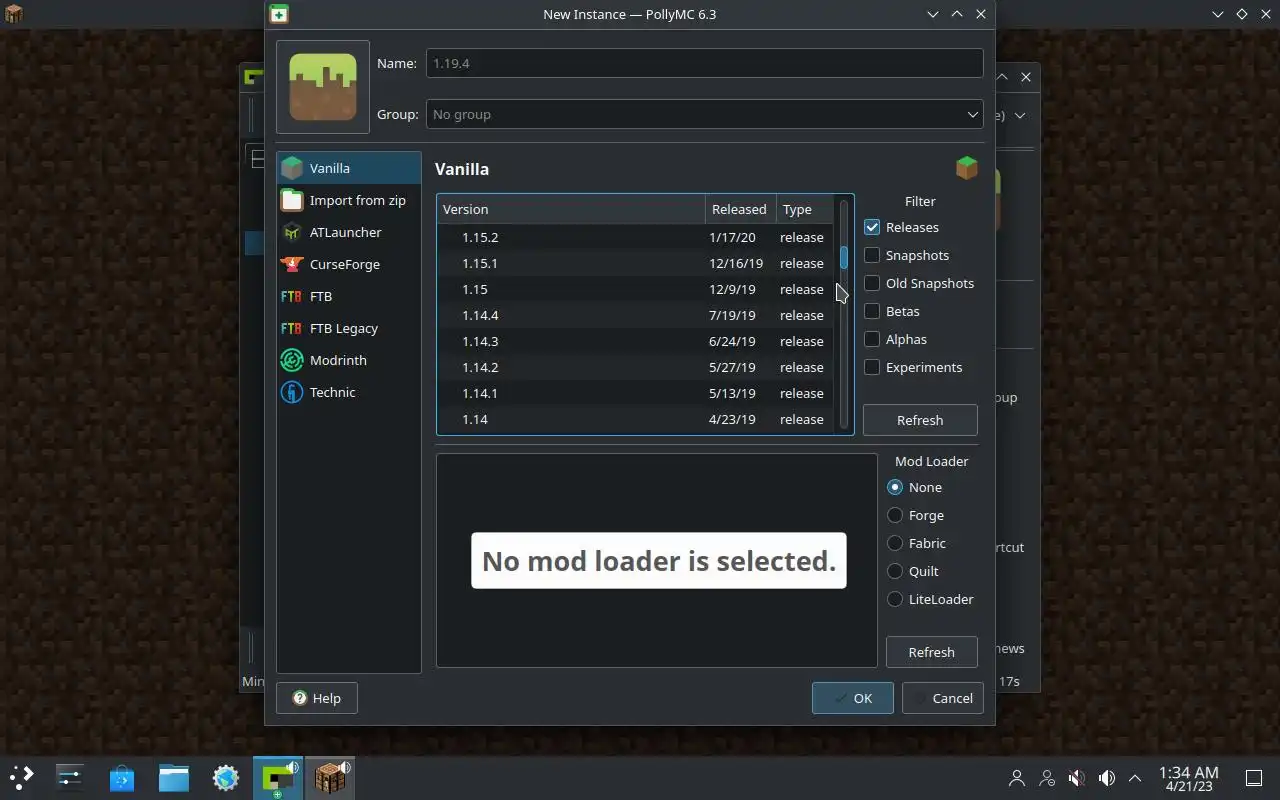
Task: Enable the Experiments filter checkbox
Action: coord(872,367)
